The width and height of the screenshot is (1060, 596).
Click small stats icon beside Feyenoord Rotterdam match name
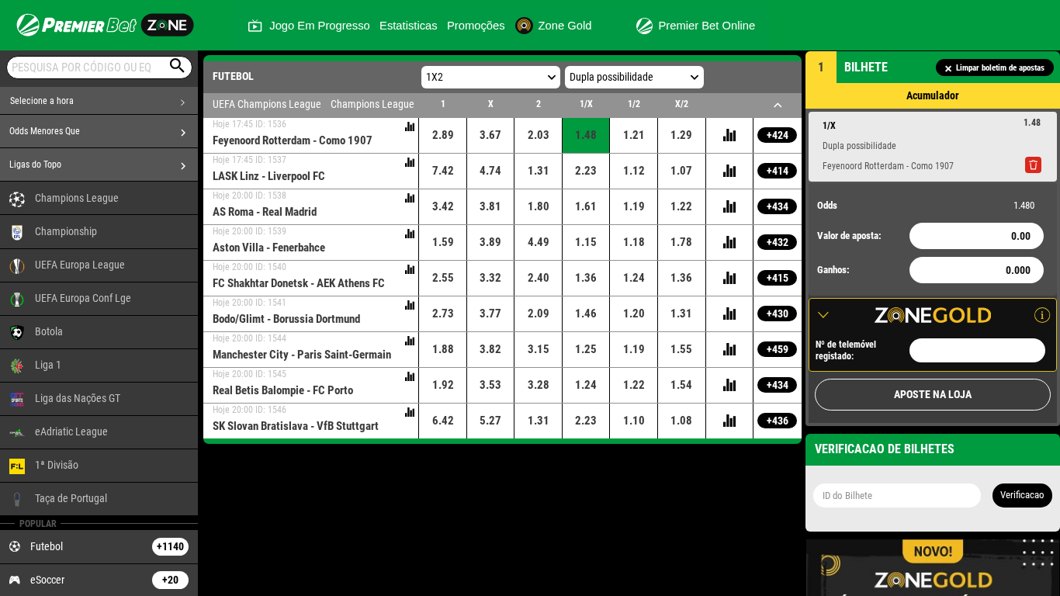tap(410, 126)
